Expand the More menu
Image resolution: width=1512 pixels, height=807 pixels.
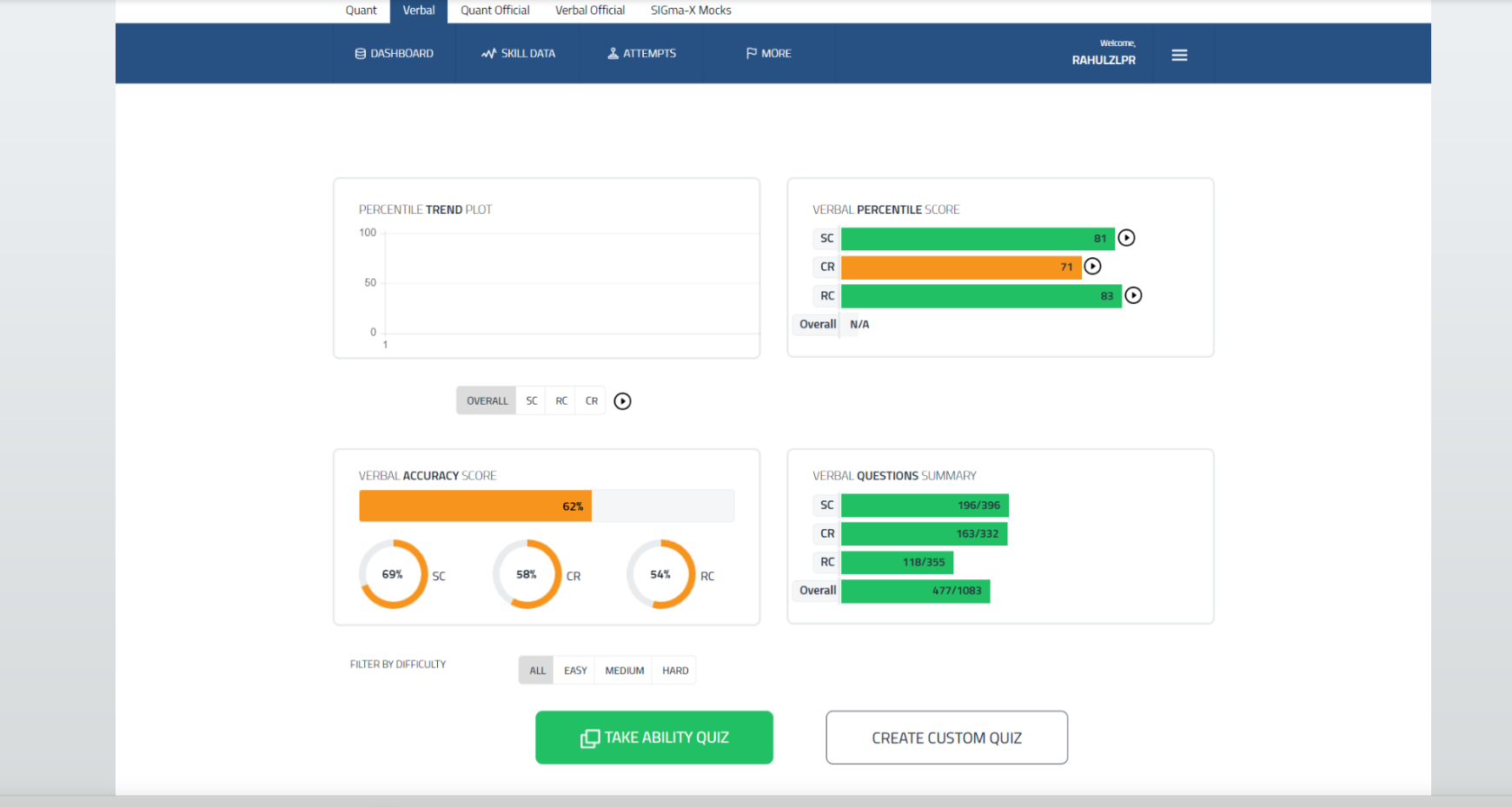point(768,54)
